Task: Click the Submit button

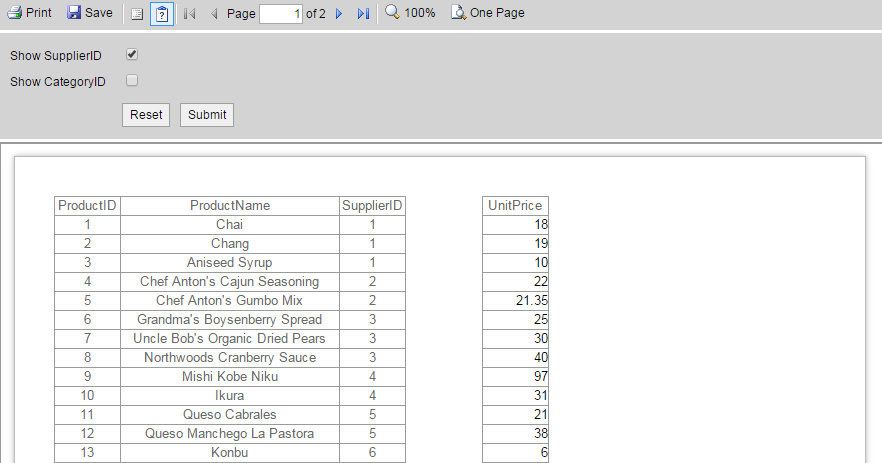Action: coord(207,115)
